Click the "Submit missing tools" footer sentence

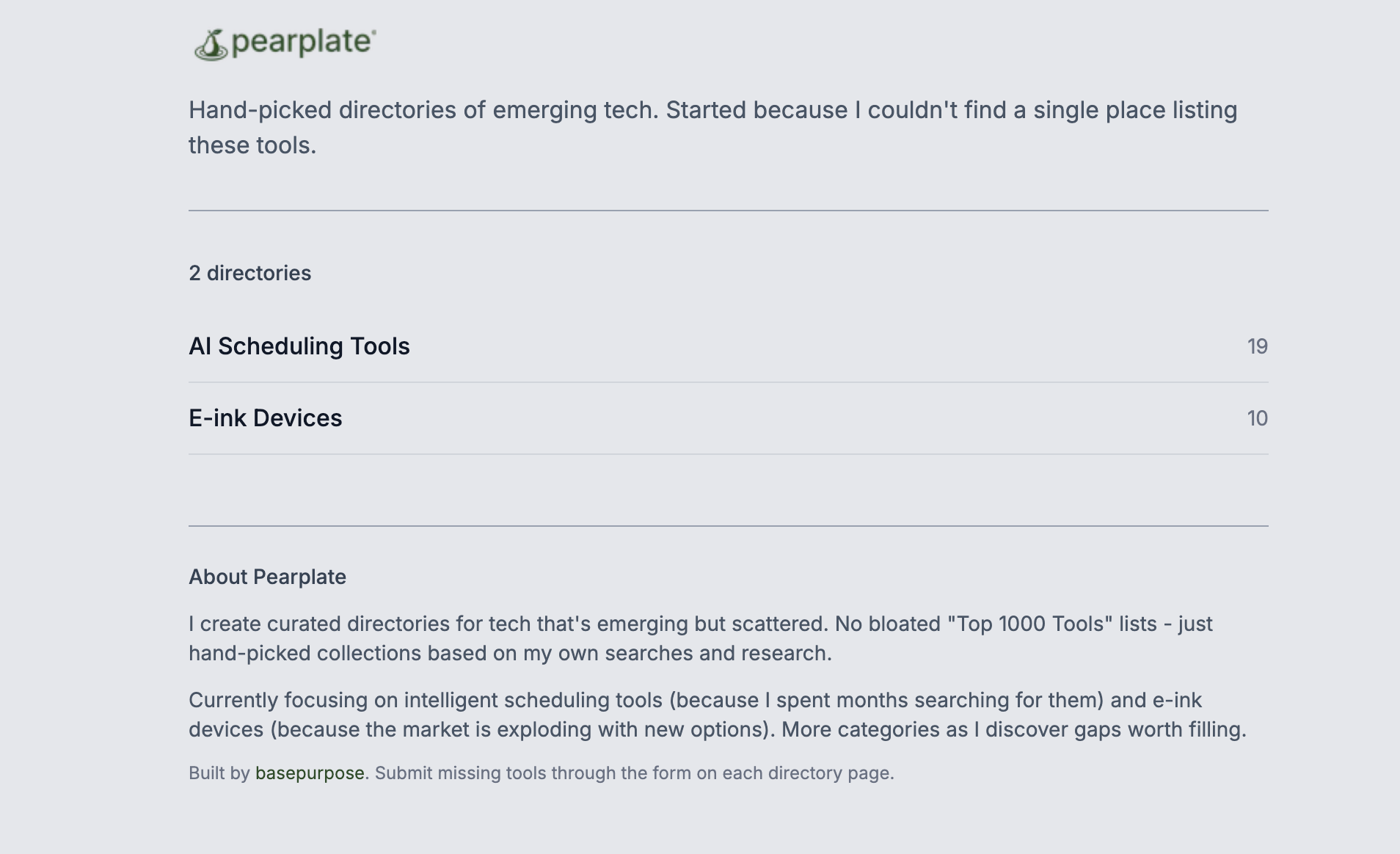click(634, 773)
